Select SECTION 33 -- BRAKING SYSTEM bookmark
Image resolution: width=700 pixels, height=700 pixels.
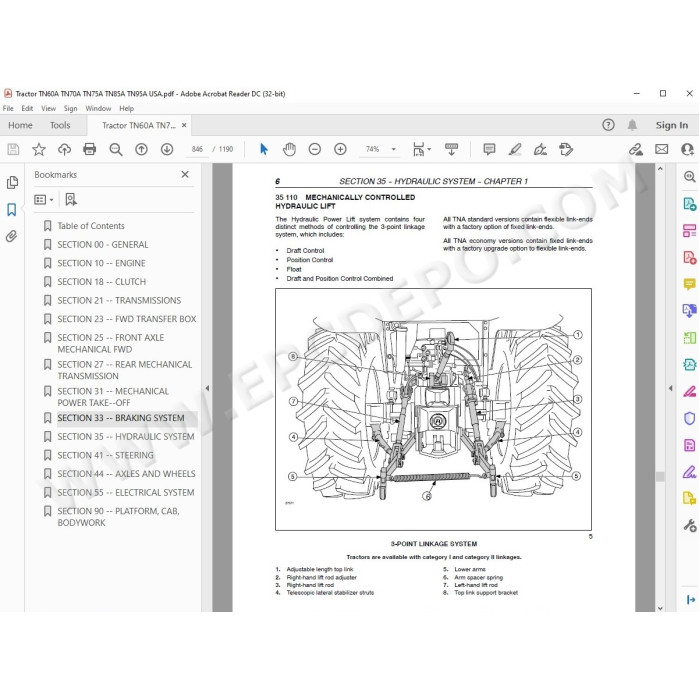121,418
